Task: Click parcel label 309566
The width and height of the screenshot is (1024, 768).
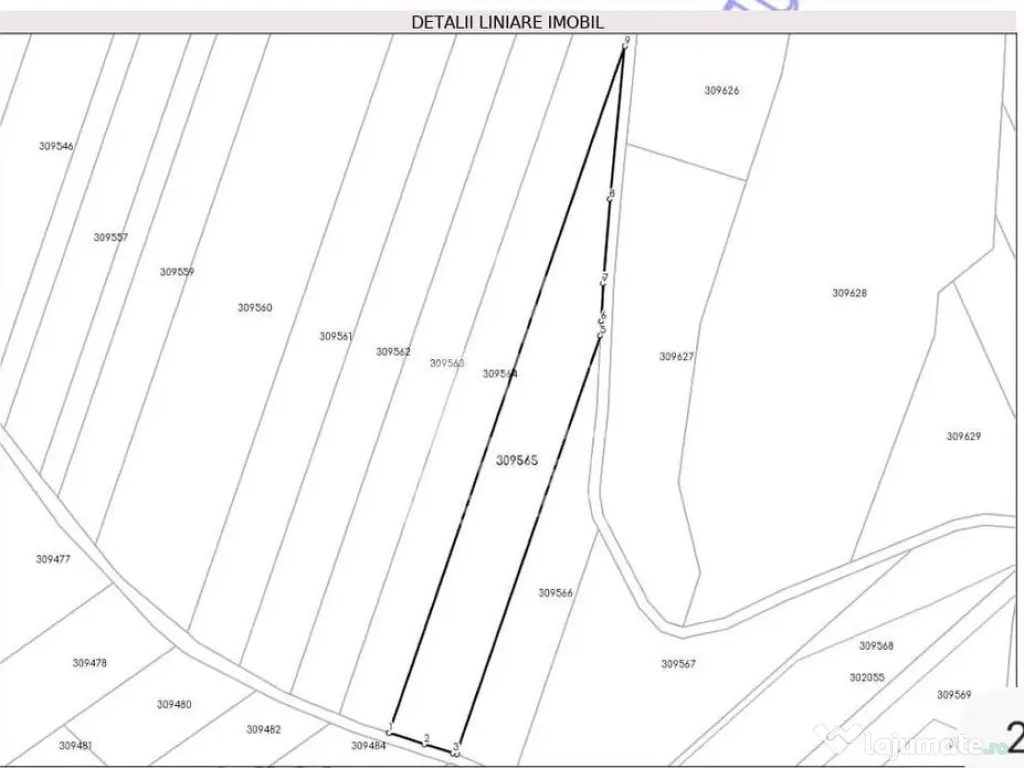Action: coord(556,592)
